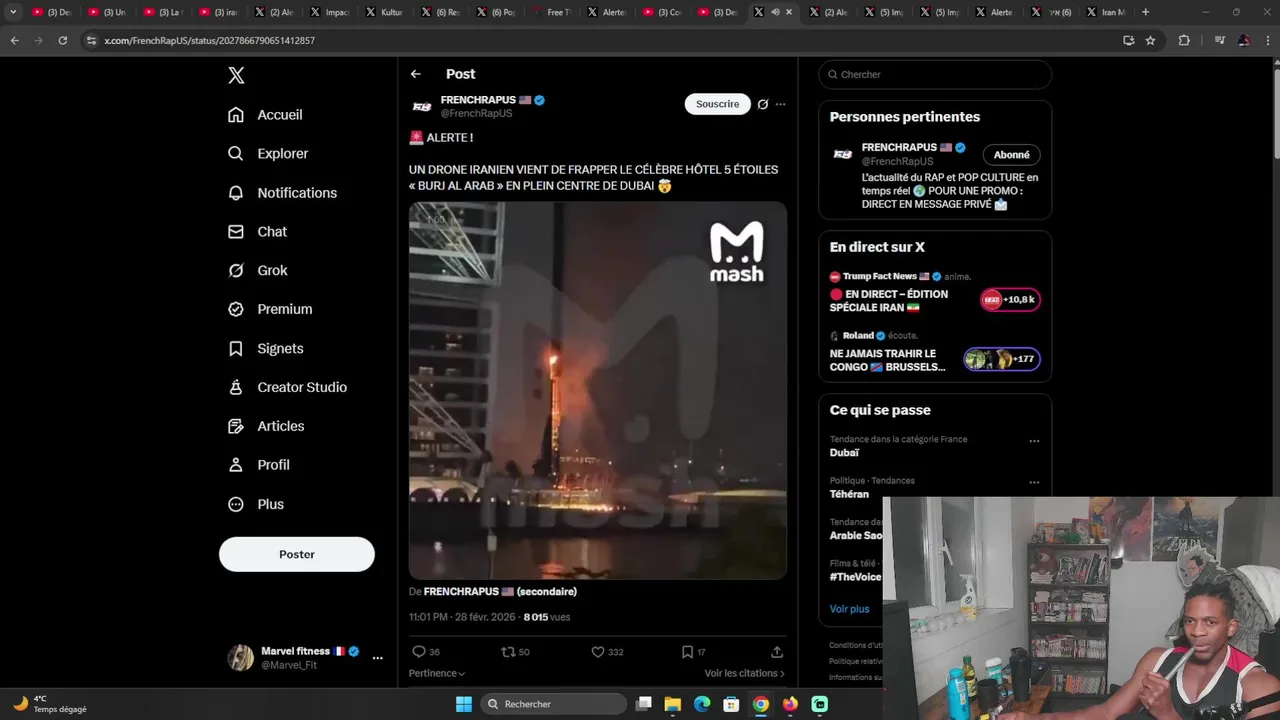Click Grok icon next to Souscrire
1280x720 pixels.
[x=763, y=104]
